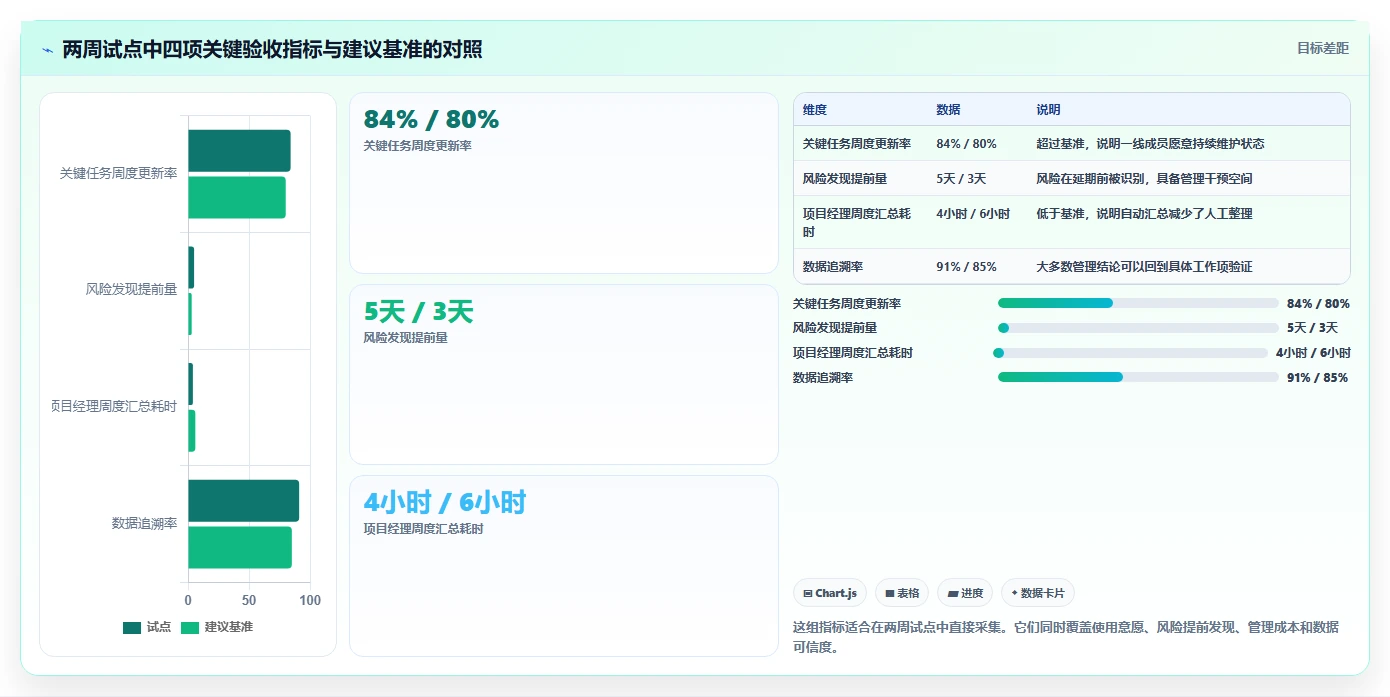Click table cell 数据追溯率 in 维度 column

(833, 267)
